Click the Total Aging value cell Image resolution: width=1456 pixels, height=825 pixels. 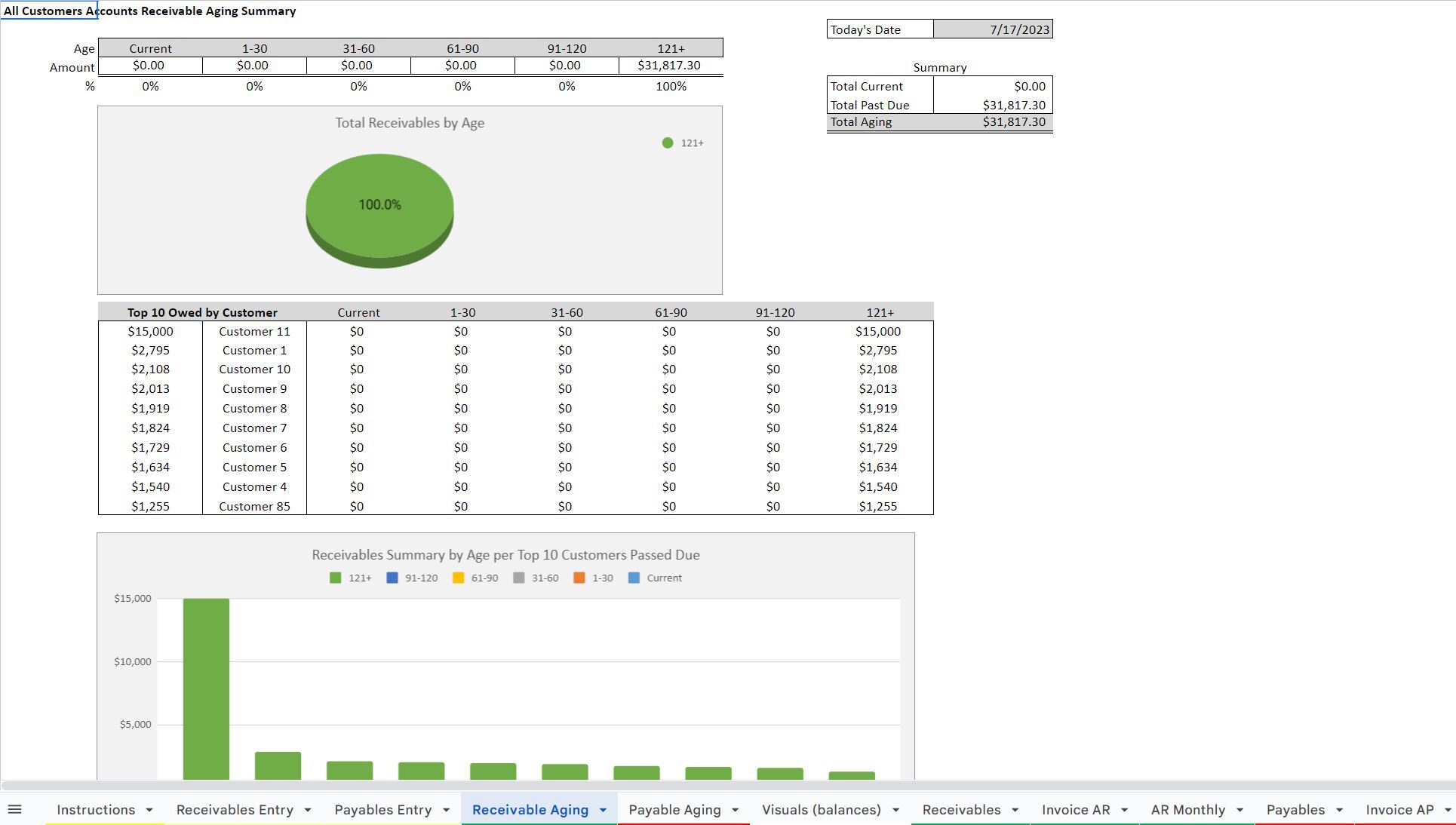tap(993, 122)
